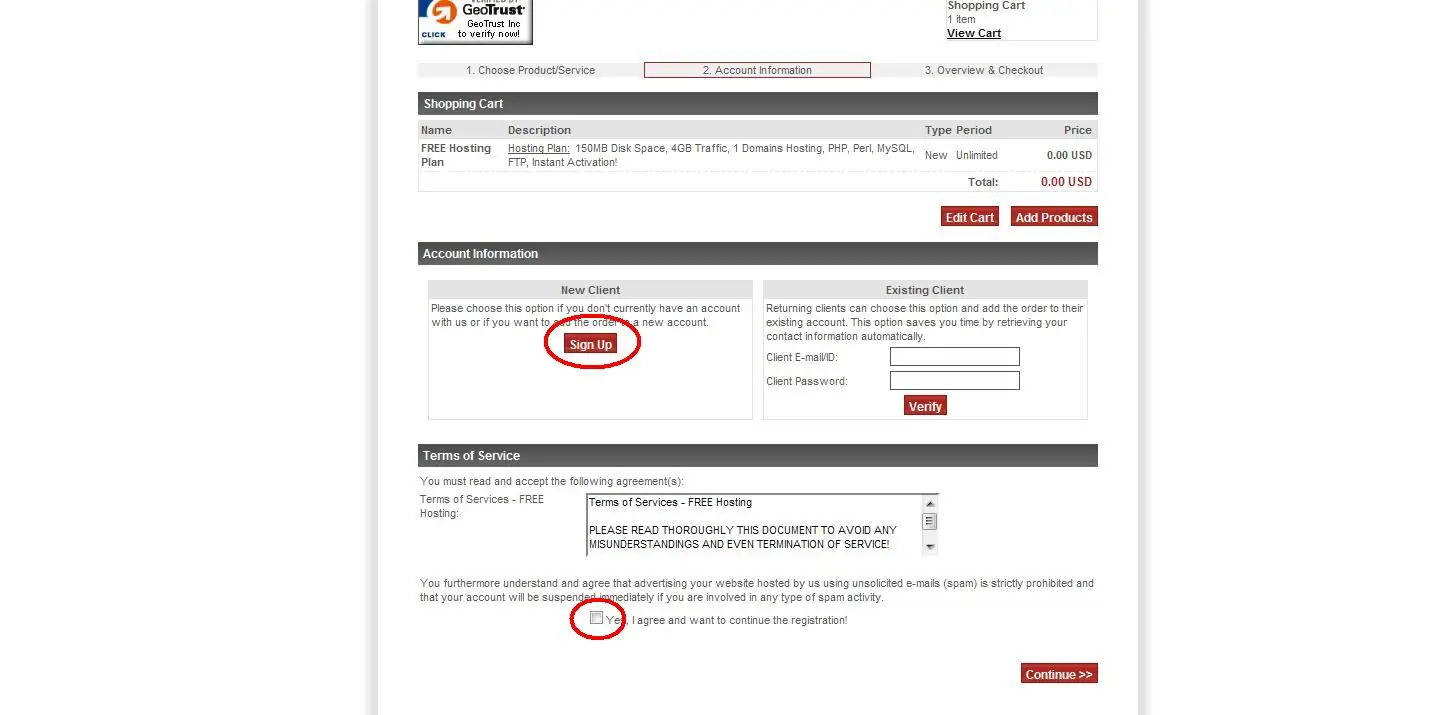Click the Sign Up button for new clients
Image resolution: width=1441 pixels, height=715 pixels.
[590, 344]
